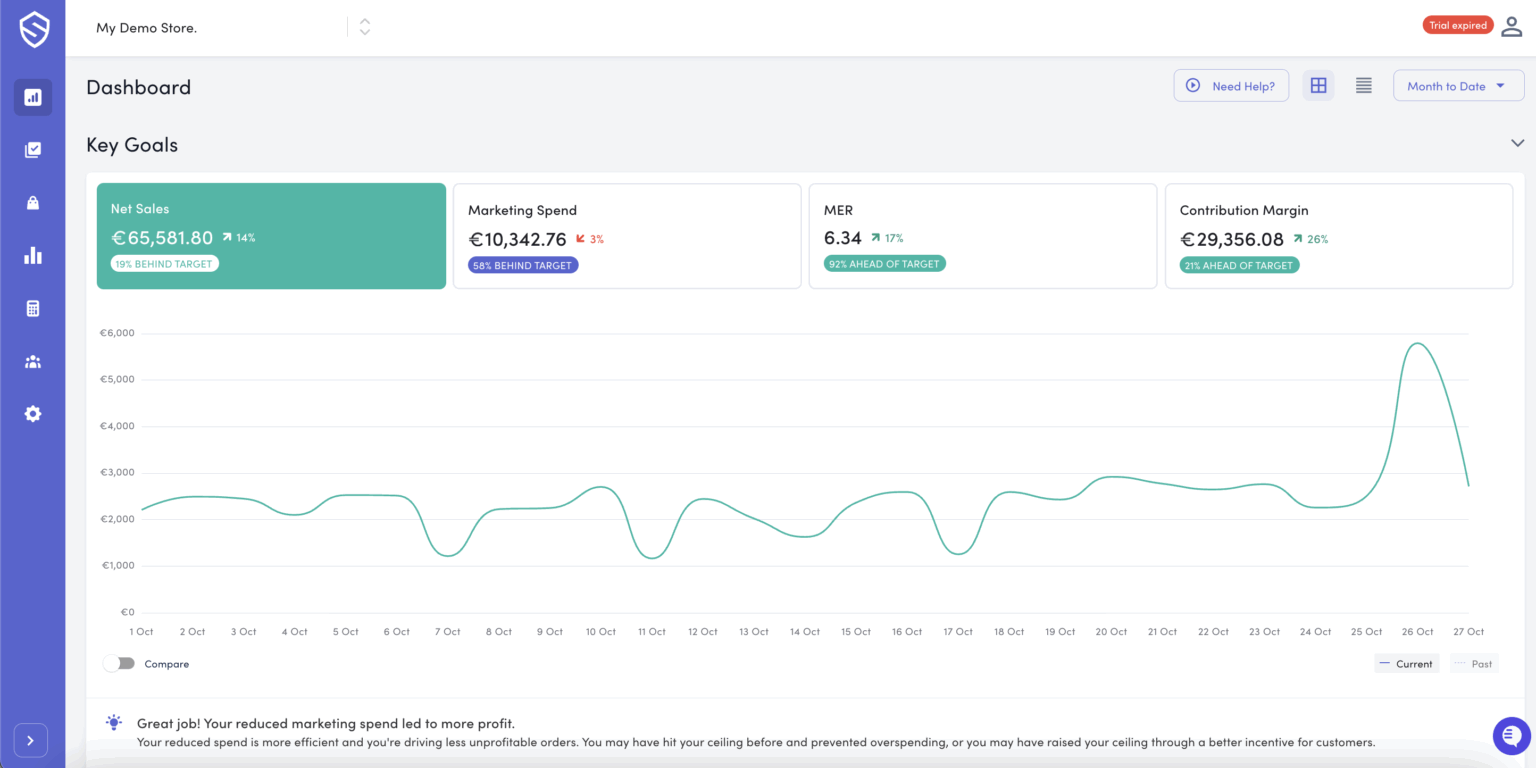
Task: Open the customers people icon in sidebar
Action: pos(32,361)
